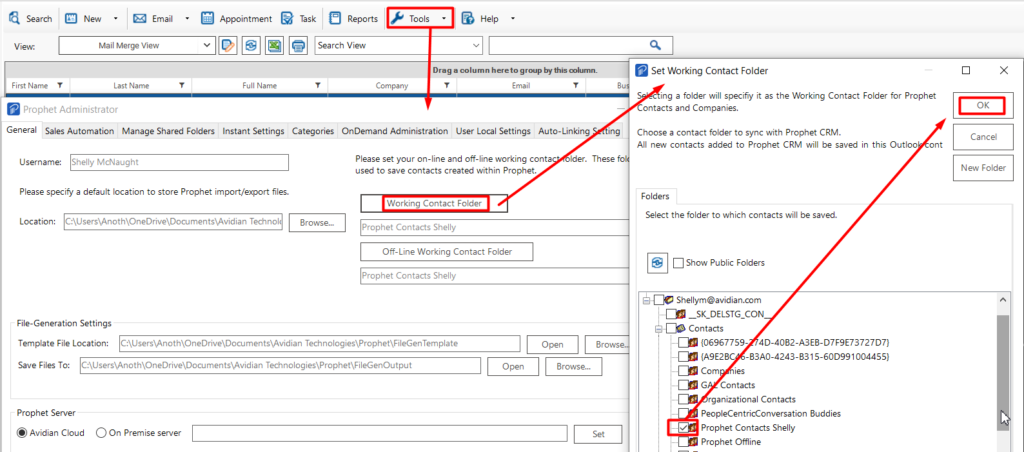Click the Off-Line Working Contact Folder button
Viewport: 1024px width, 452px height.
447,251
